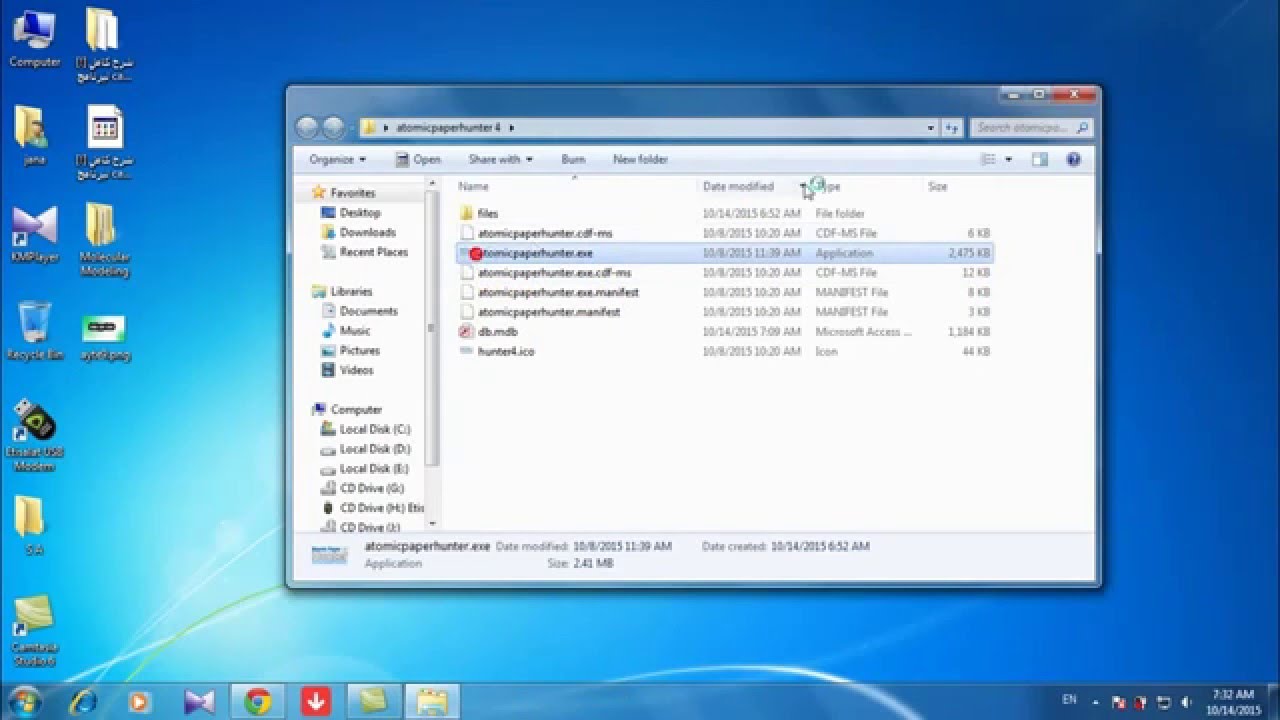Open the Start menu orb
Screen dimensions: 1280x720
(x=23, y=701)
